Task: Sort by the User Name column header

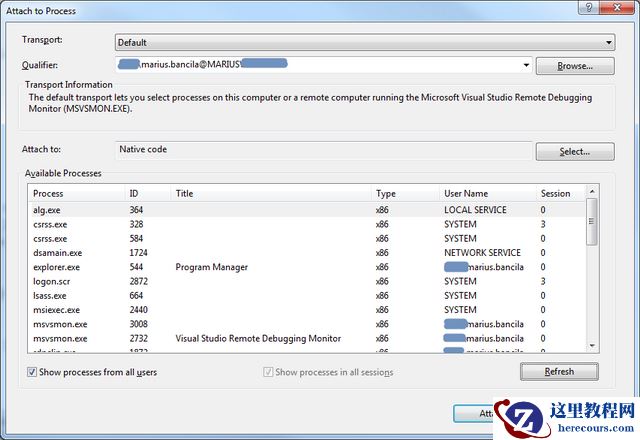Action: click(x=488, y=193)
